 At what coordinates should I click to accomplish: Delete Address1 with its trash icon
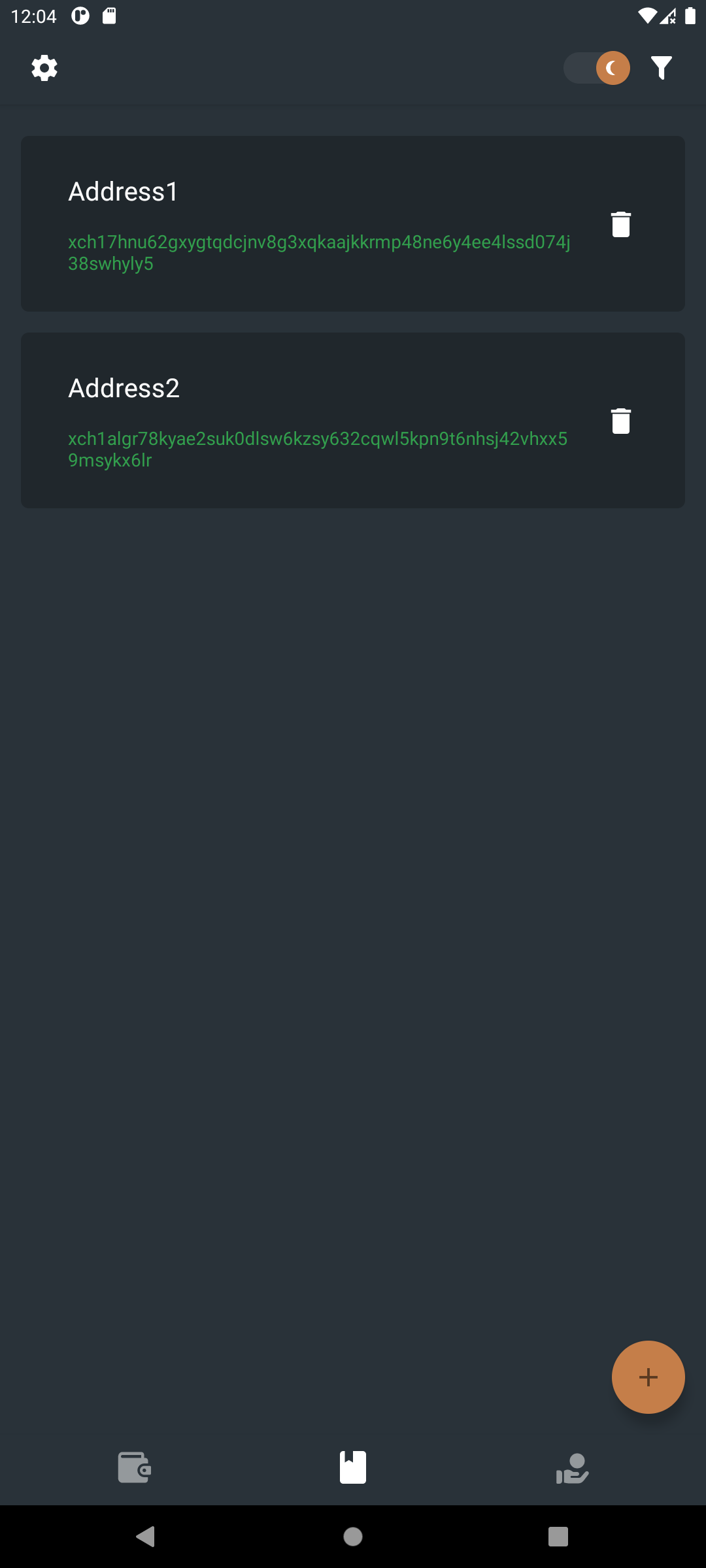pos(620,224)
